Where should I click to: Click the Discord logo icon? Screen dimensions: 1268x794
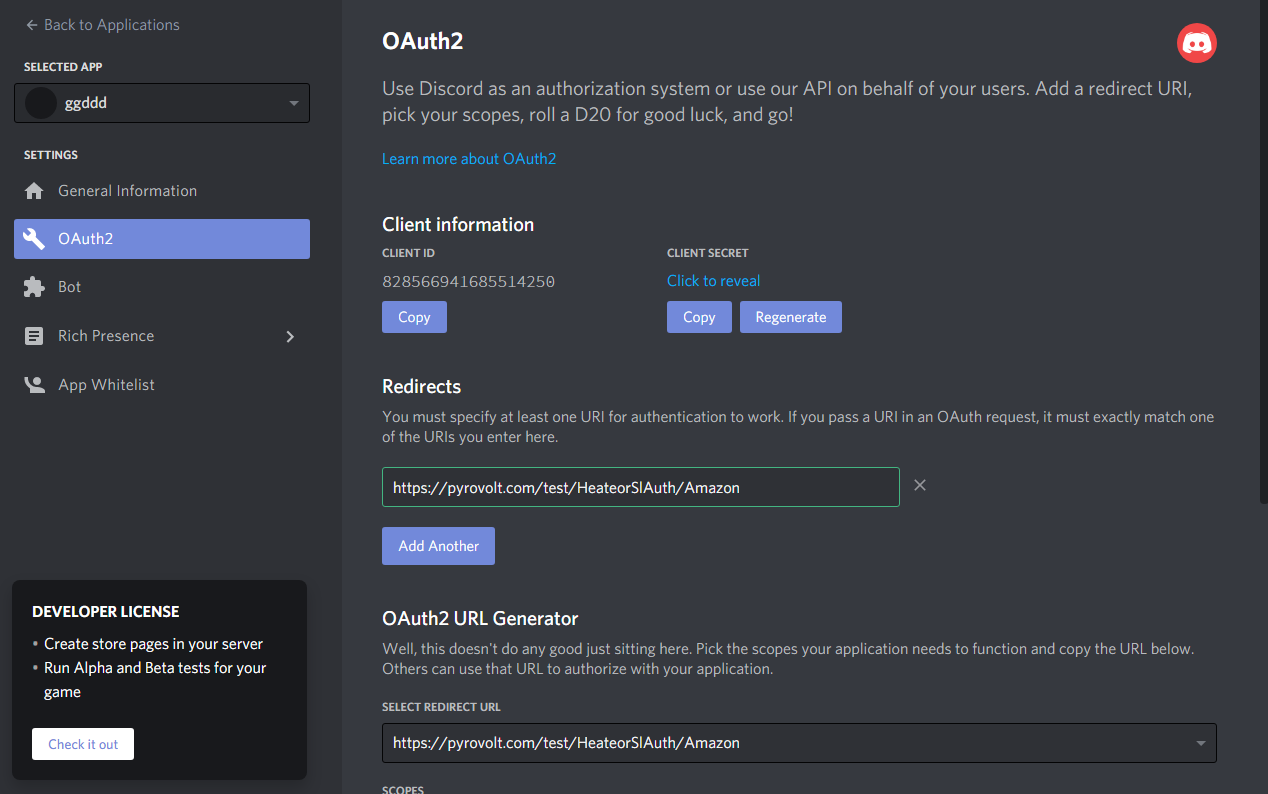(x=1197, y=43)
